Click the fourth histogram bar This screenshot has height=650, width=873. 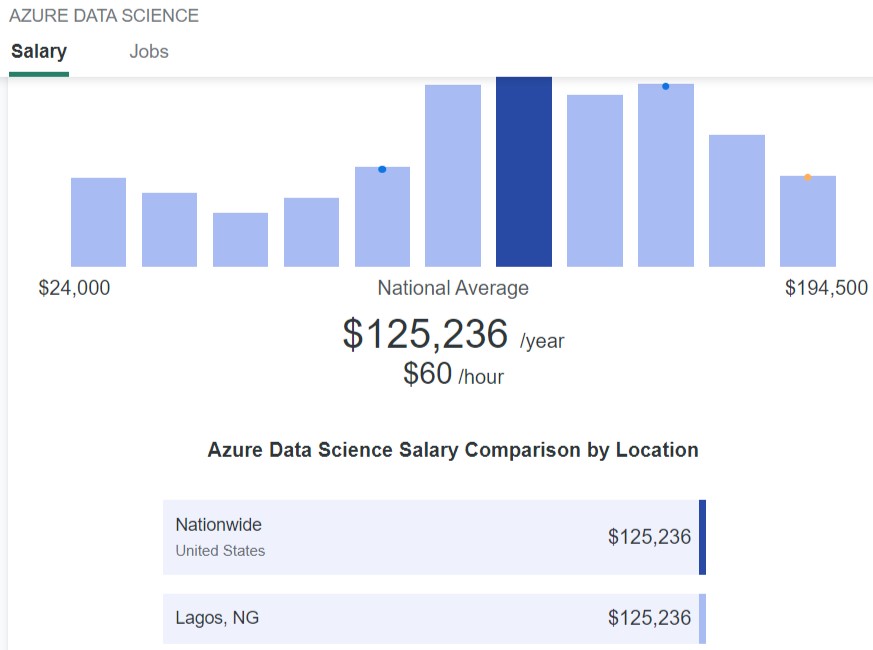pos(311,232)
